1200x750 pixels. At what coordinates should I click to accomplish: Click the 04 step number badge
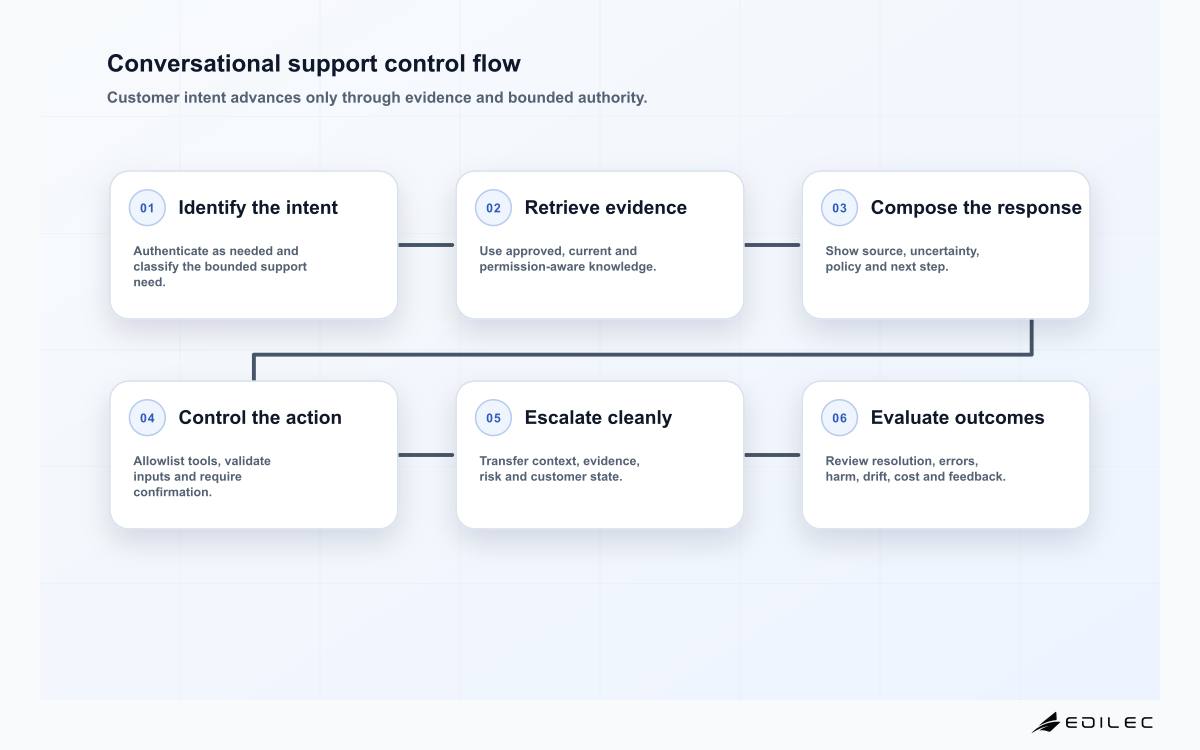click(147, 418)
